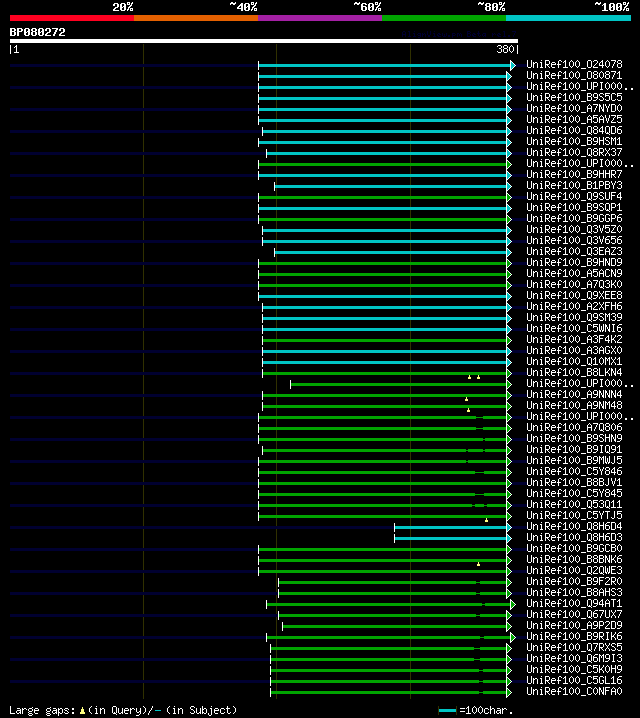
Task: Select the UniRef100_B9HSM1 label
Action: click(x=574, y=141)
